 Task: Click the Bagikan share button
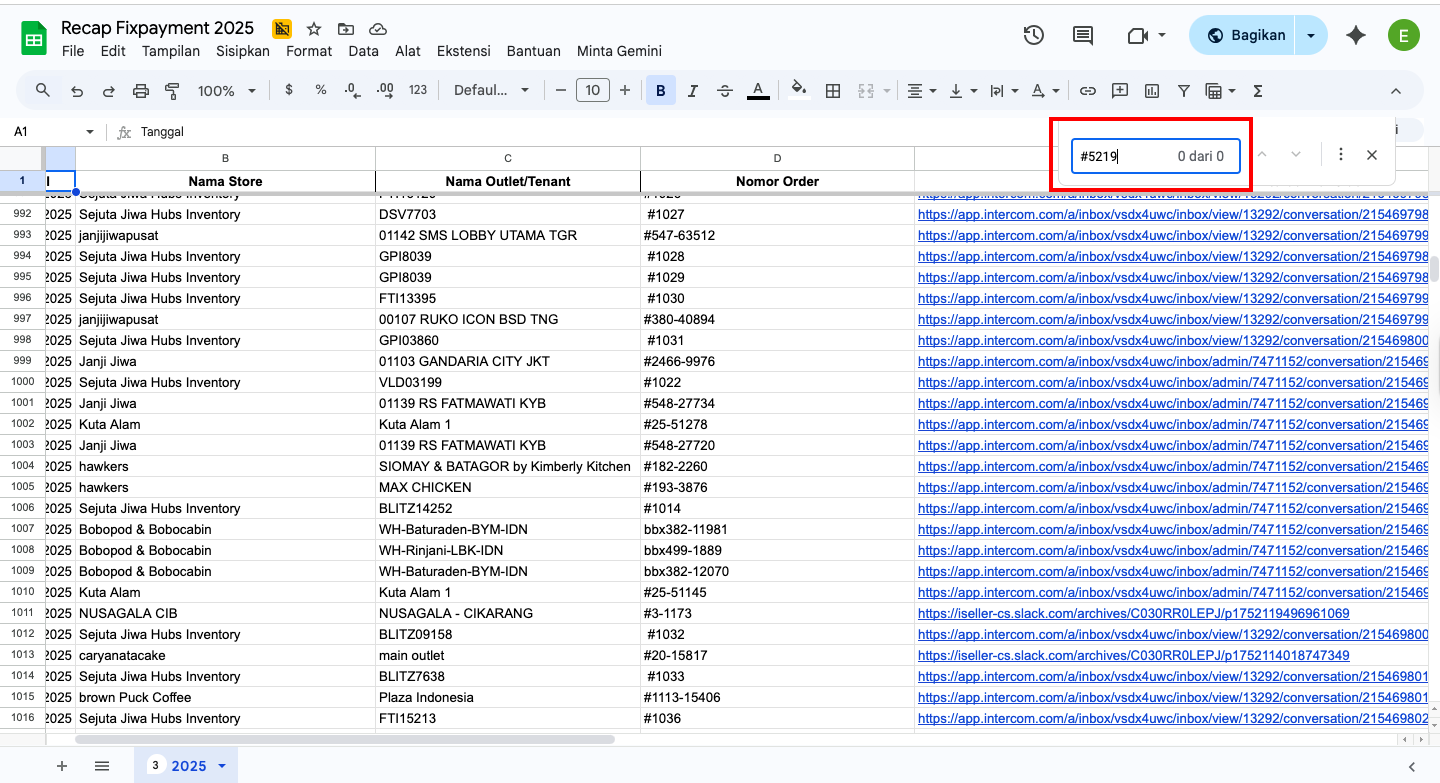[1245, 36]
